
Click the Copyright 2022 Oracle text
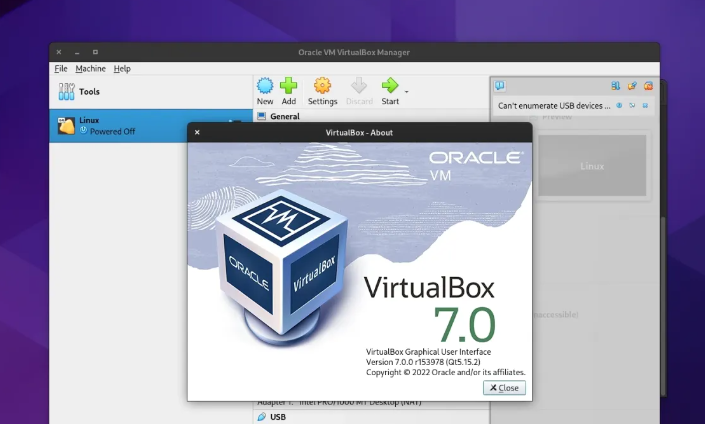pyautogui.click(x=446, y=372)
